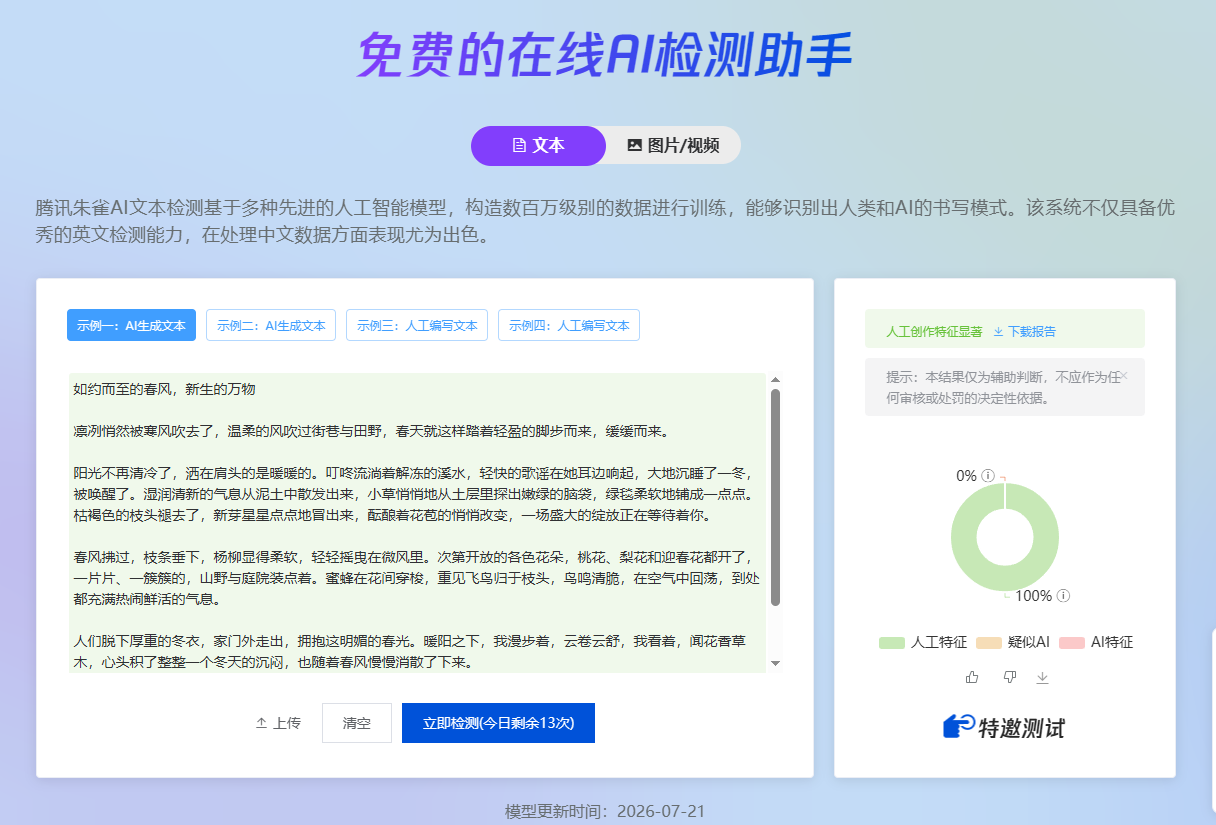Image resolution: width=1216 pixels, height=825 pixels.
Task: Click the document icon in 文本 tab
Action: pos(519,145)
